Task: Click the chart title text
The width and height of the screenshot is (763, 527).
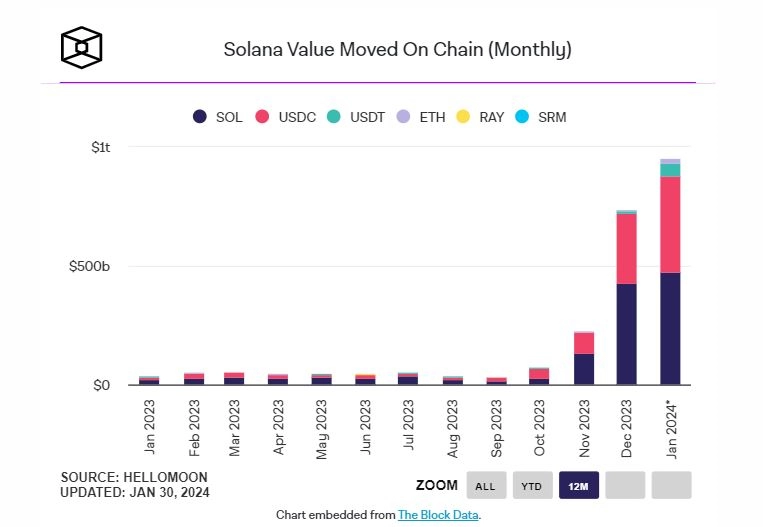Action: click(398, 50)
